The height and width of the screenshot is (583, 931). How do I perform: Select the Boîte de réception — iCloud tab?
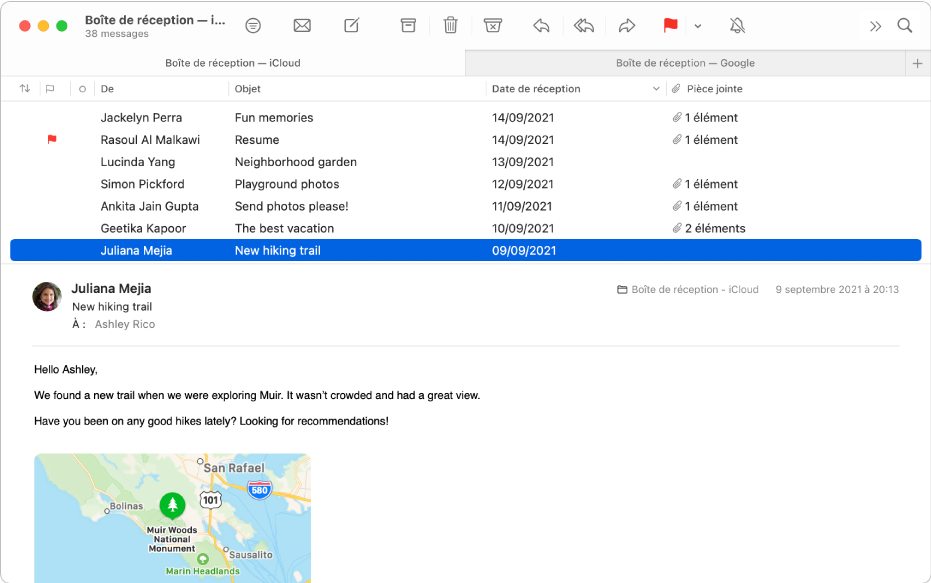(x=232, y=62)
